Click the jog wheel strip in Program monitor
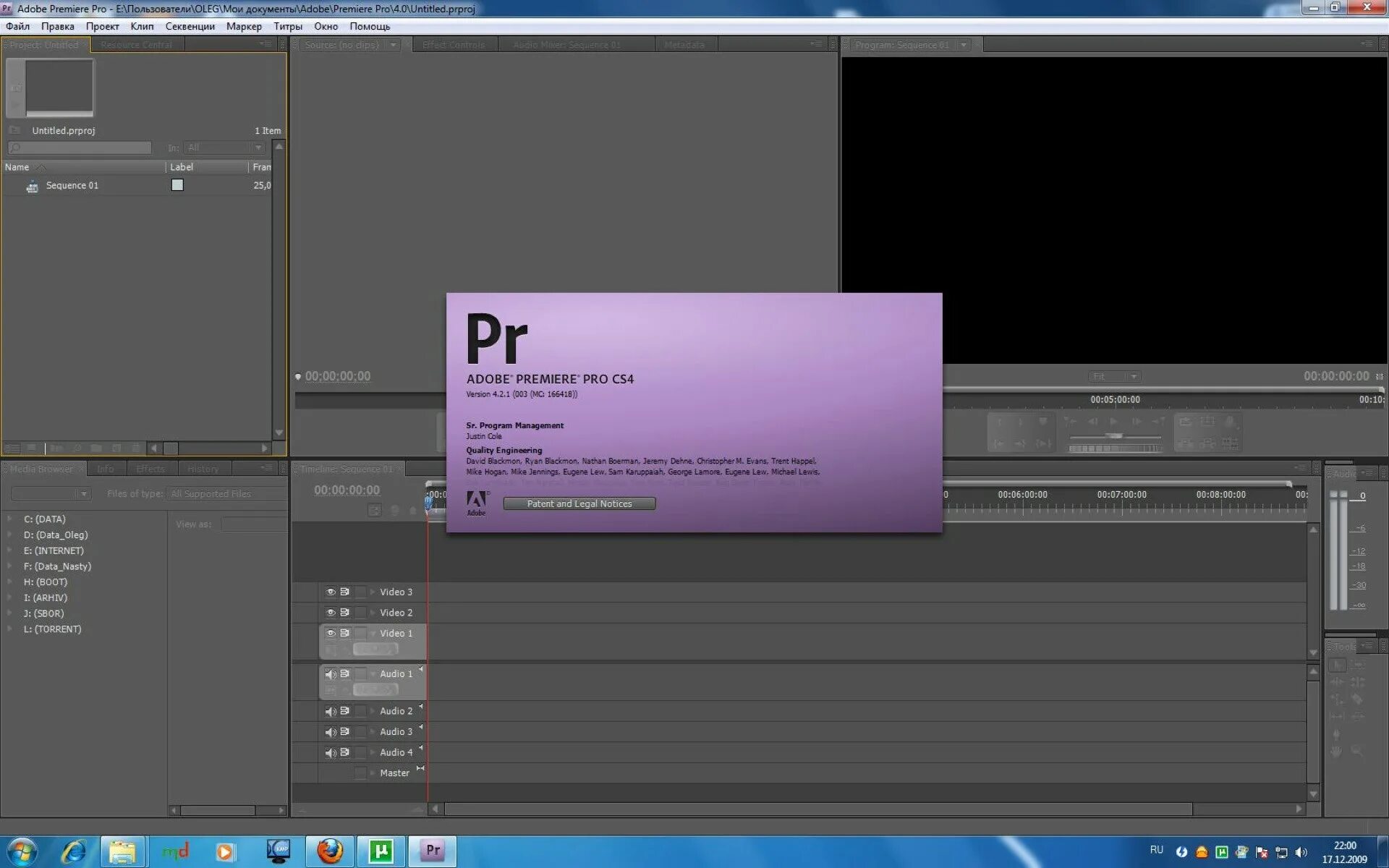 [1115, 449]
